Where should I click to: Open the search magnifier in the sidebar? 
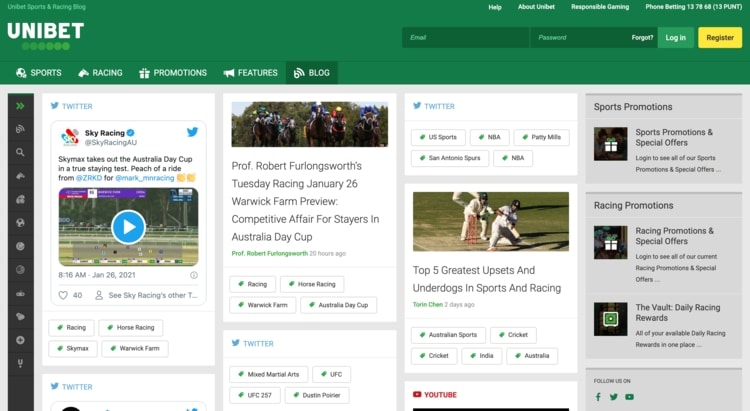pyautogui.click(x=20, y=152)
